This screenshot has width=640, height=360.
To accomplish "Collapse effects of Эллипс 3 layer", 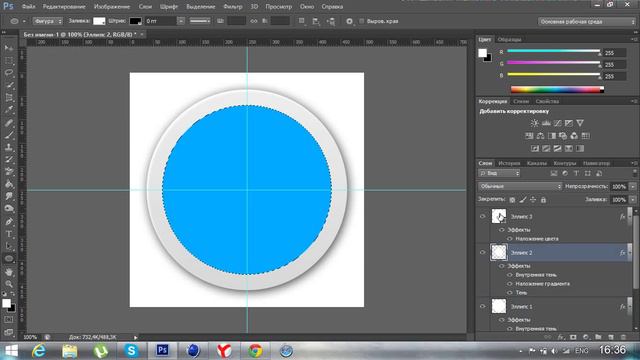I will coord(629,217).
